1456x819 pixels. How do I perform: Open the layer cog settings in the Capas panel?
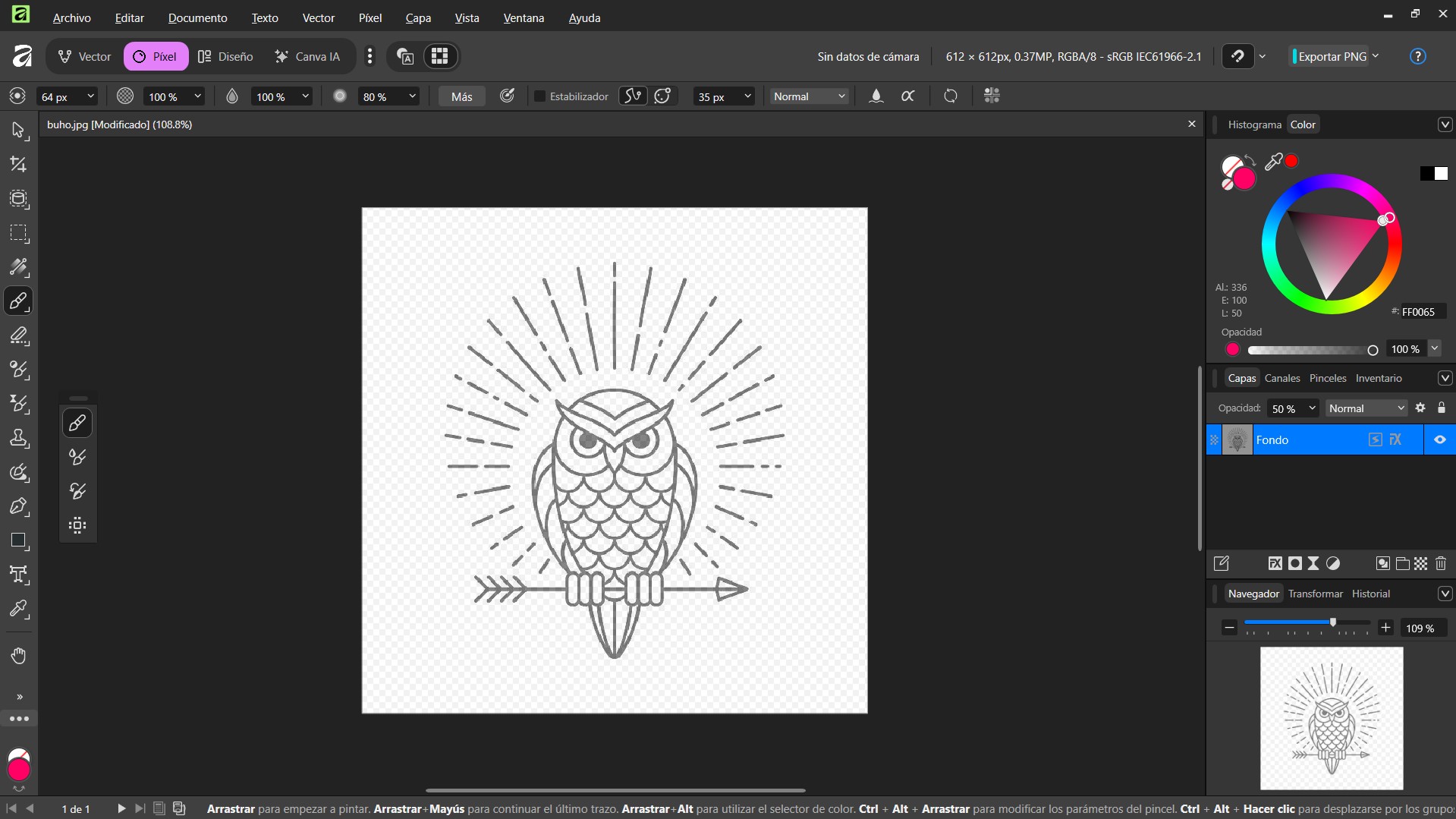(x=1420, y=408)
